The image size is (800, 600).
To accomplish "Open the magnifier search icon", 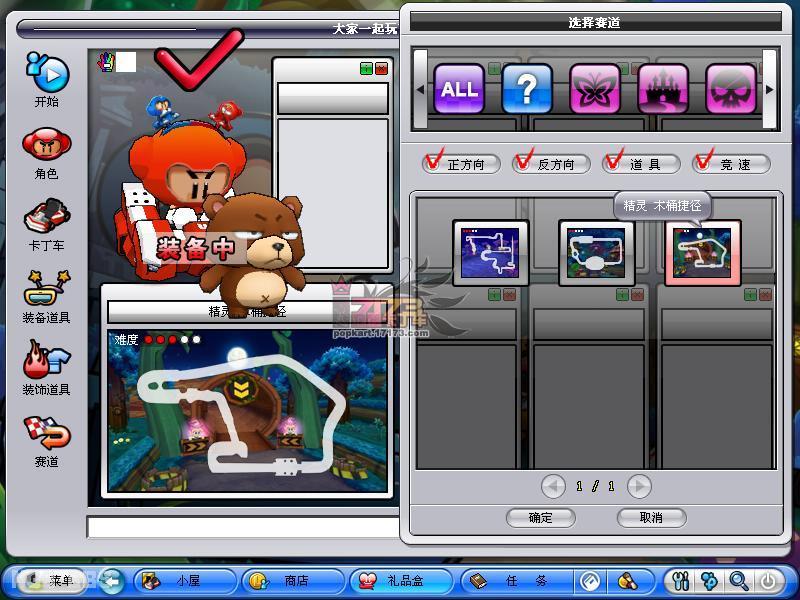I will pyautogui.click(x=738, y=581).
